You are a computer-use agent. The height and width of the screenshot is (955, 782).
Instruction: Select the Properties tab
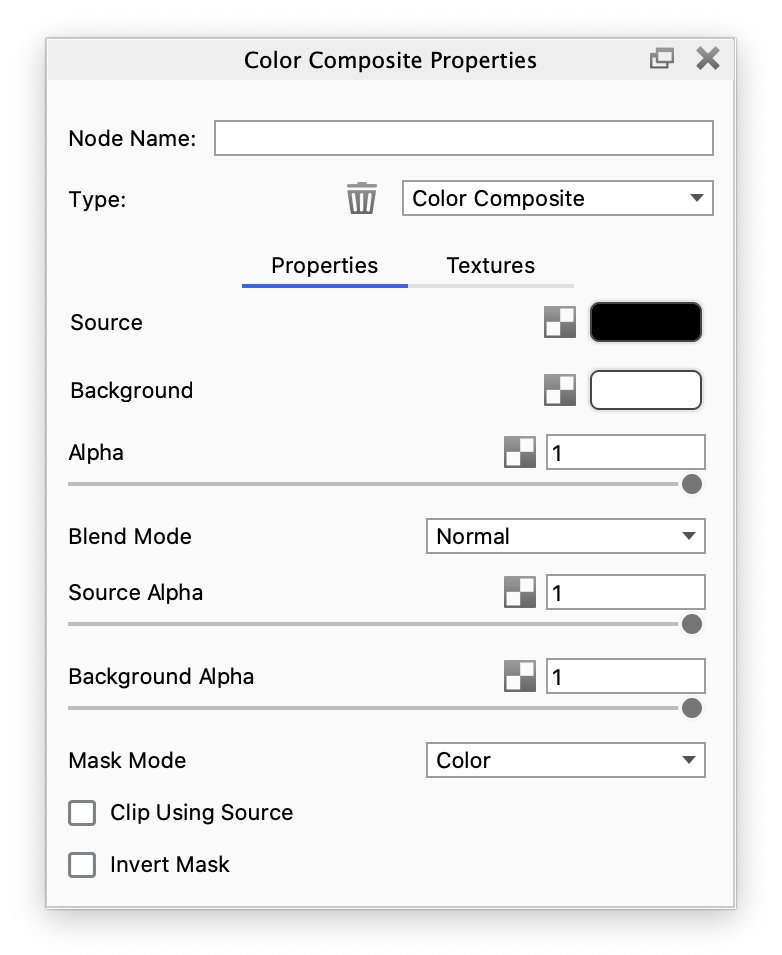tap(325, 266)
